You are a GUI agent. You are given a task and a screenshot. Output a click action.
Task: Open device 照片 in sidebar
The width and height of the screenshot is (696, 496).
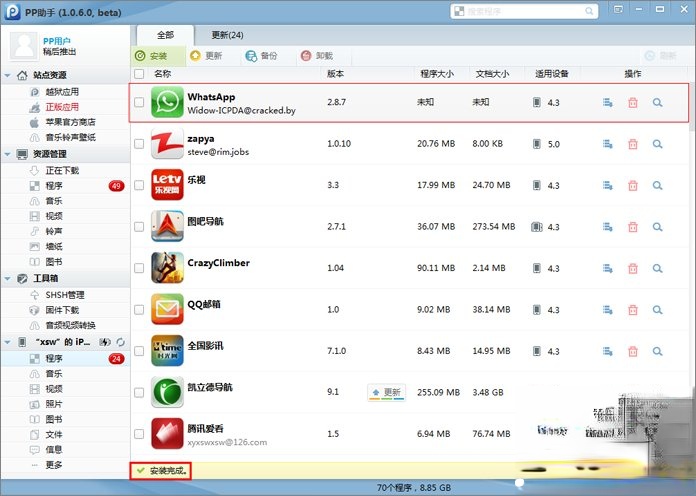[x=54, y=404]
